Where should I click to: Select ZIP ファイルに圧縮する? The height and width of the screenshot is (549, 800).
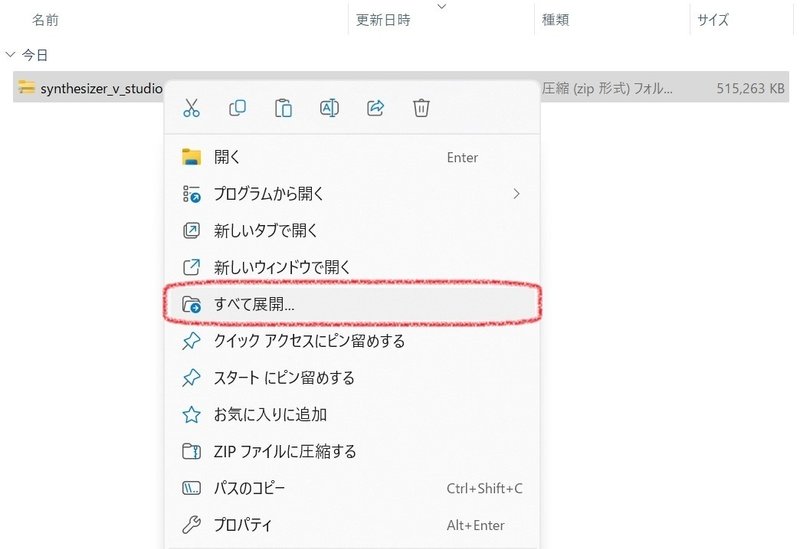point(352,451)
